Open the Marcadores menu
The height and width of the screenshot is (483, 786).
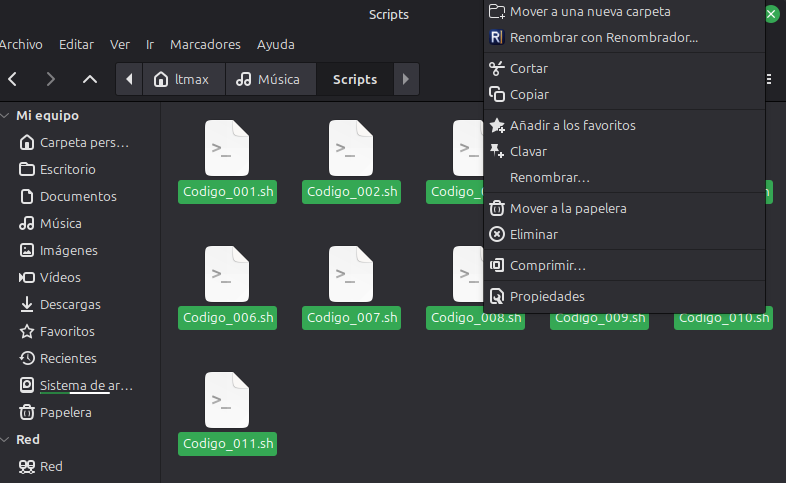point(205,45)
